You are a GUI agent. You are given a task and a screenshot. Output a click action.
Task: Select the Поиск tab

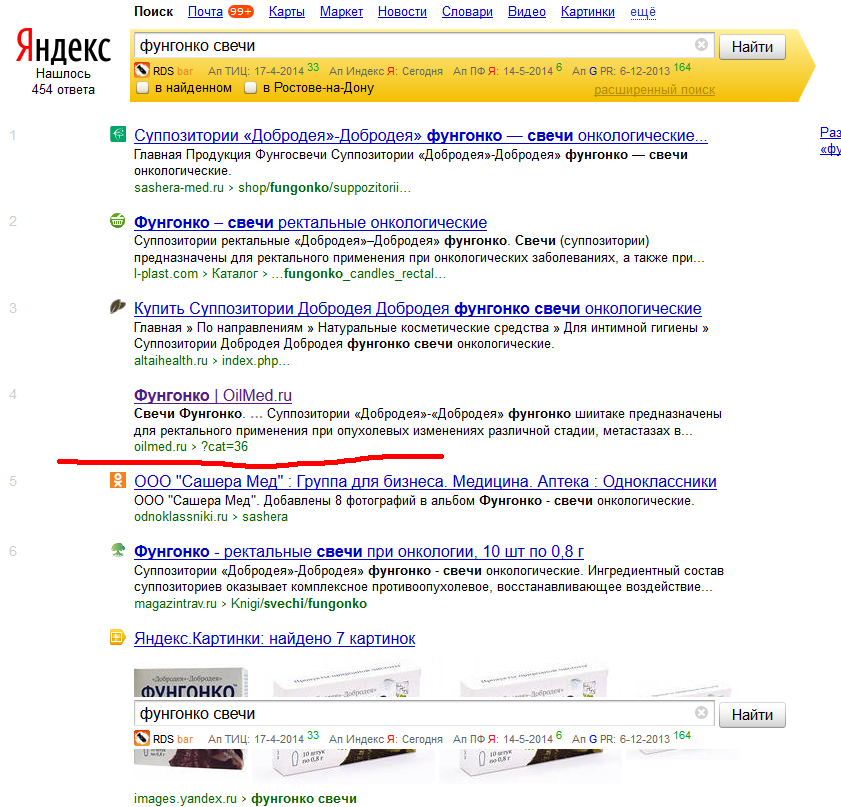(x=153, y=12)
